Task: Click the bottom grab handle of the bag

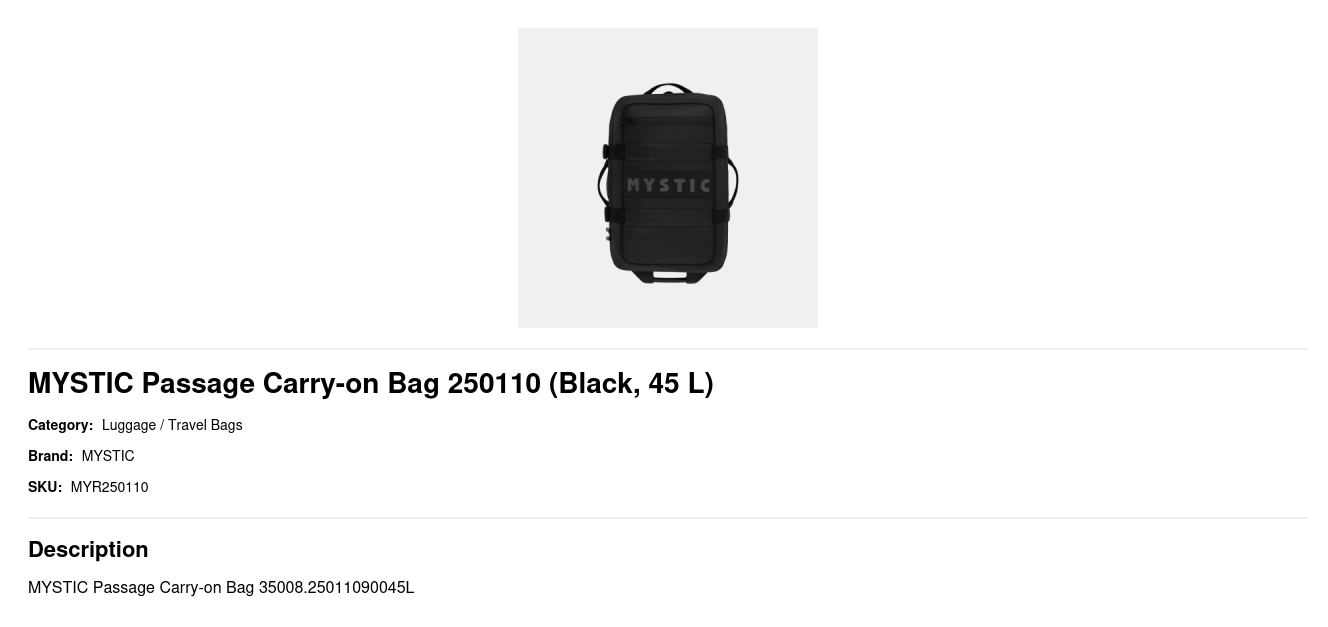Action: [x=669, y=275]
